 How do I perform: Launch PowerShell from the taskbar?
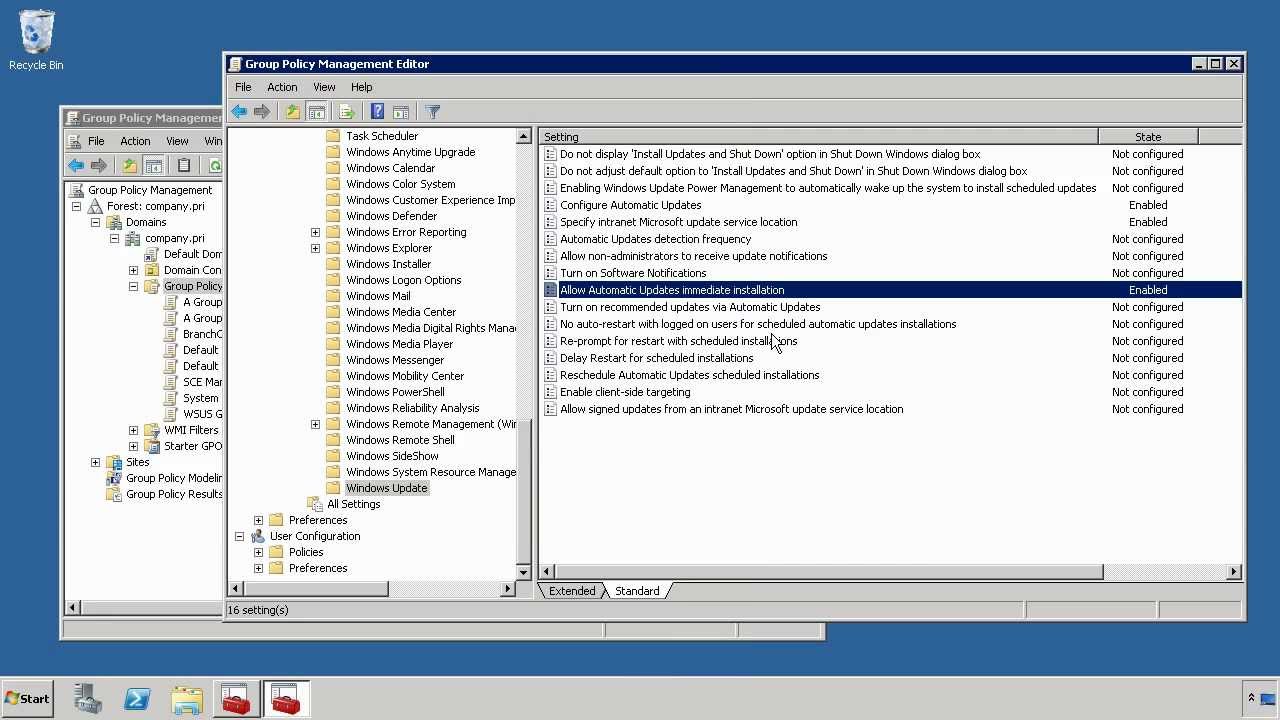pos(137,699)
